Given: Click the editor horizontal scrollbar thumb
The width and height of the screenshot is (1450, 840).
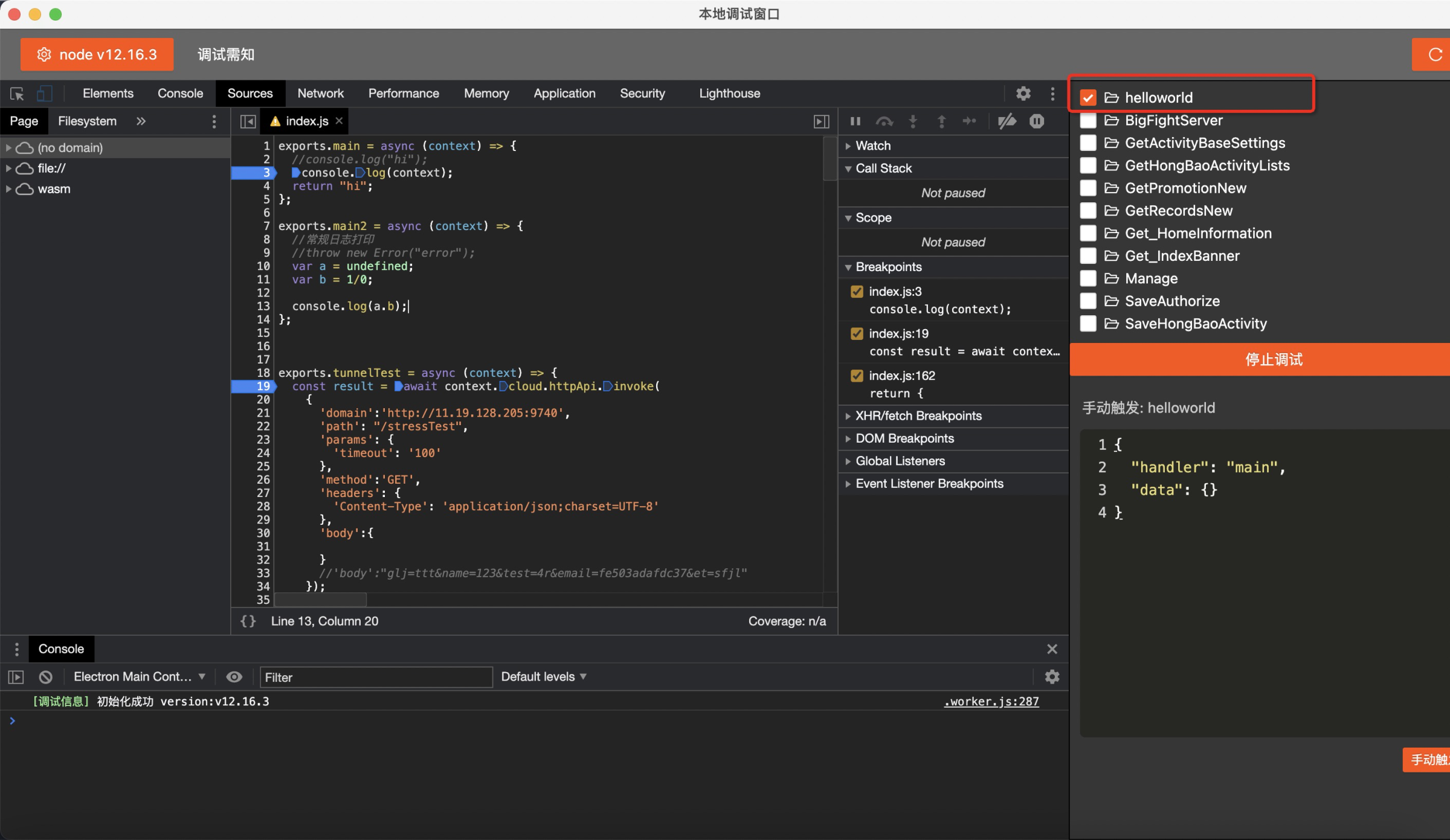Looking at the screenshot, I should pos(321,600).
